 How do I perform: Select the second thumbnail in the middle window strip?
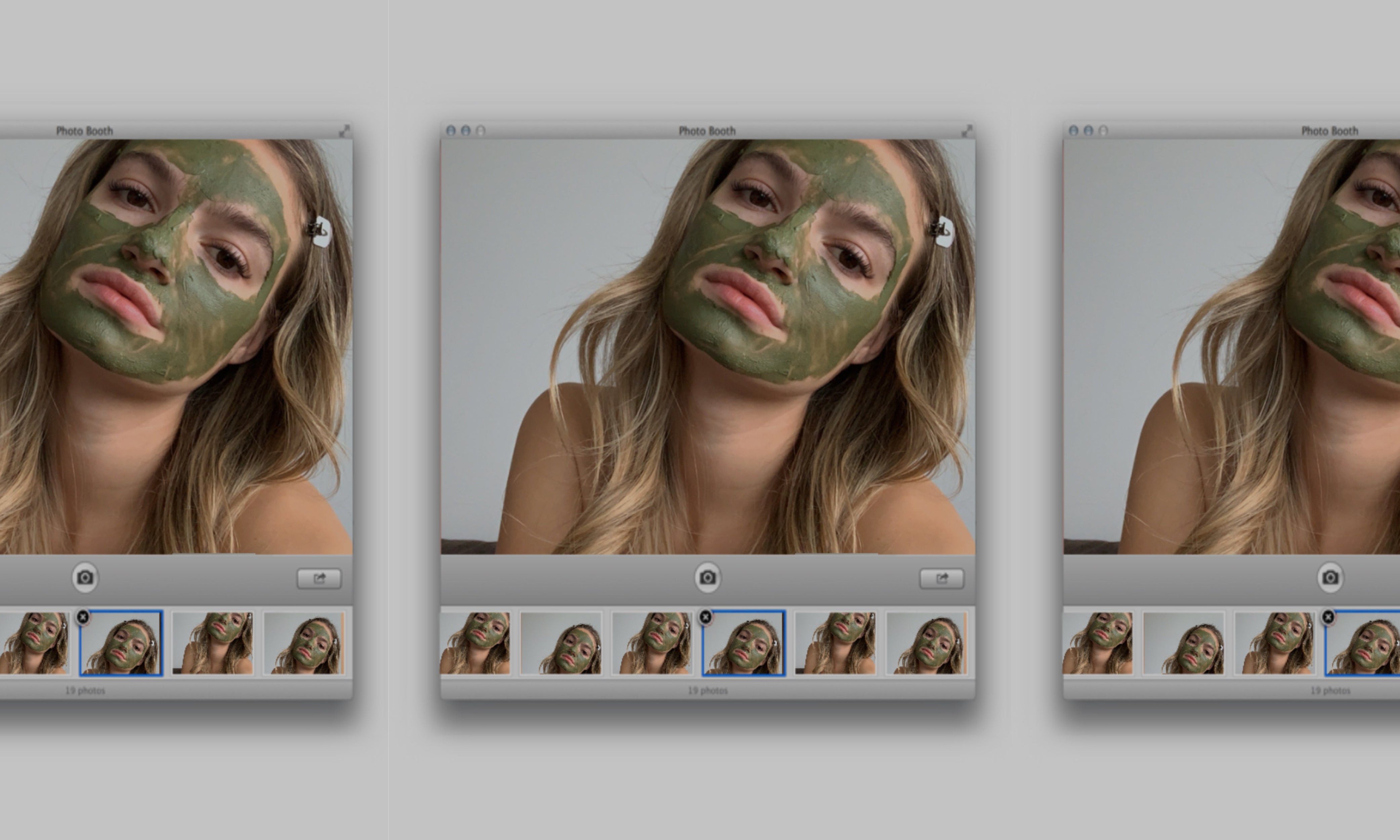point(561,643)
